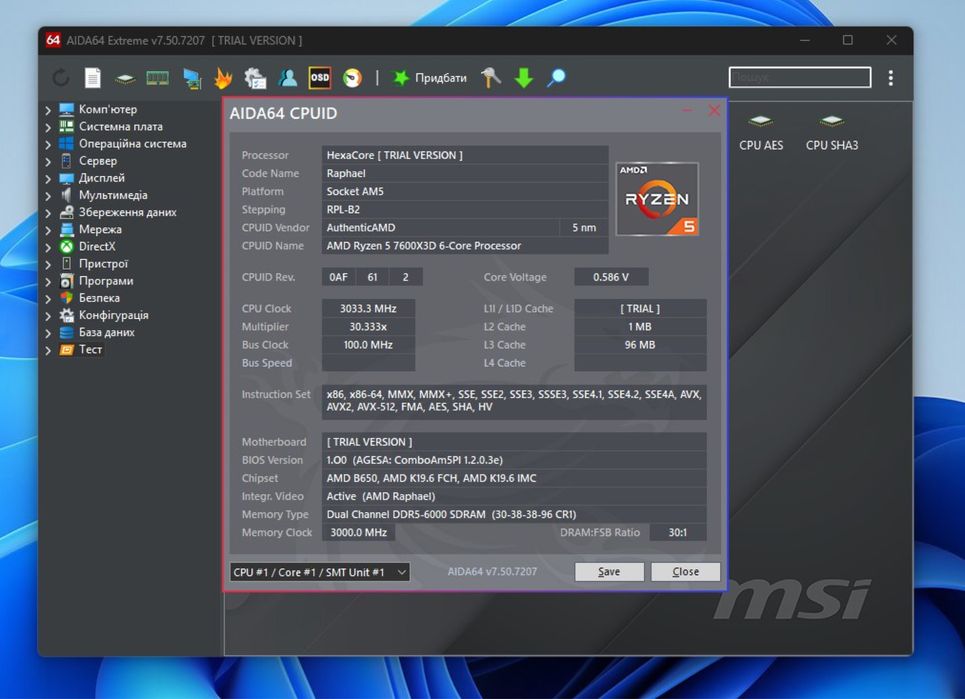Expand the DirectX tree node
The height and width of the screenshot is (699, 965).
pyautogui.click(x=48, y=247)
